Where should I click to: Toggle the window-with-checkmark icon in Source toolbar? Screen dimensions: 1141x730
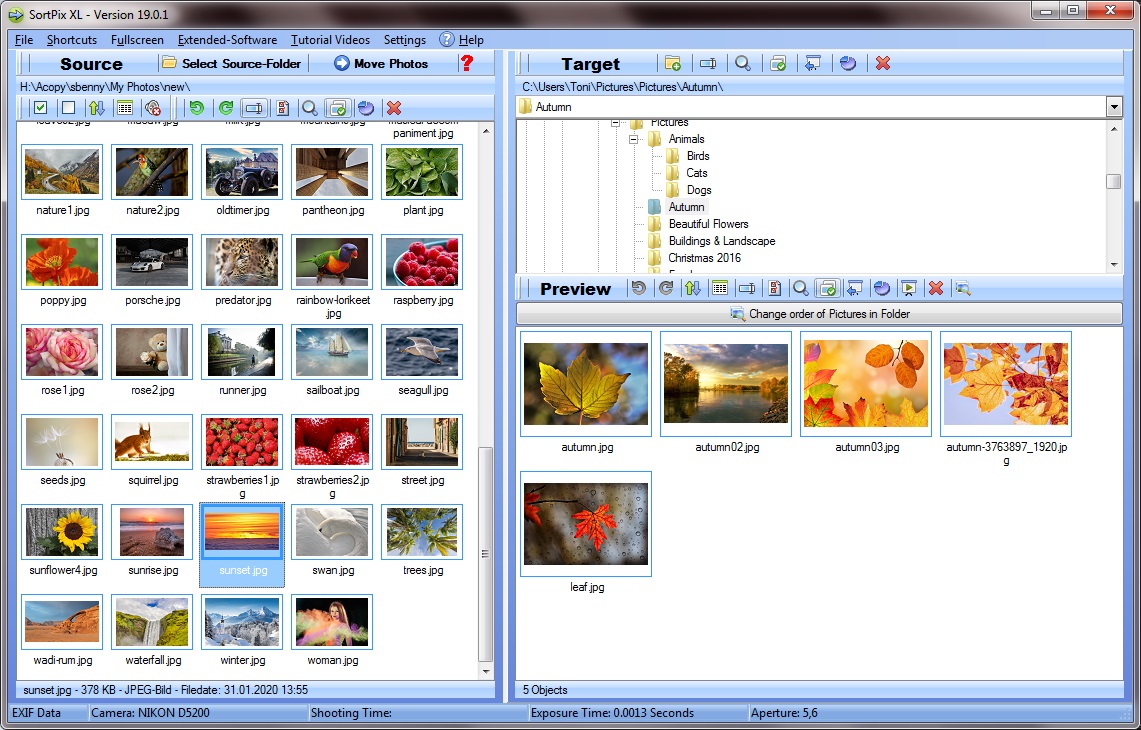[337, 108]
